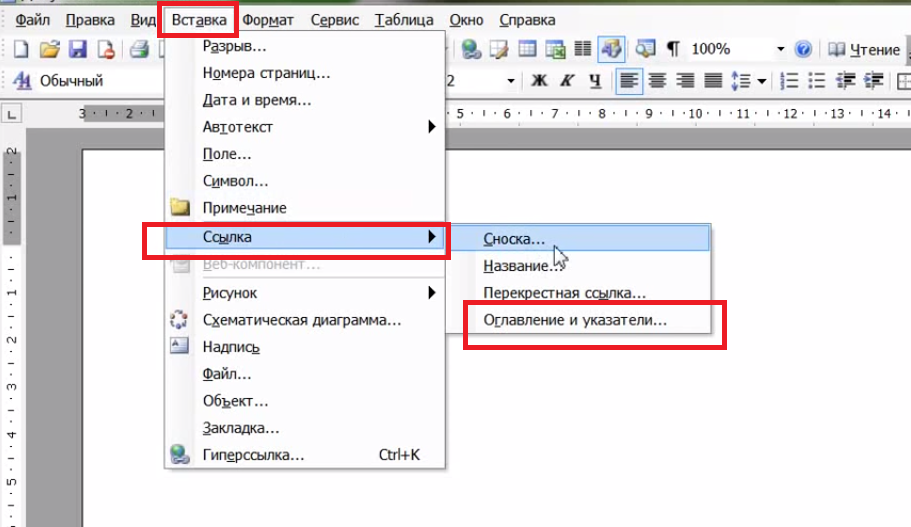Click the Insert Excel worksheet icon
Viewport: 911px width, 527px height.
pos(555,49)
